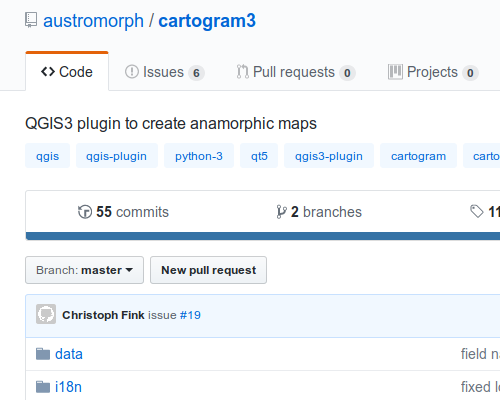
Task: View the 55 commits history
Action: coord(123,212)
